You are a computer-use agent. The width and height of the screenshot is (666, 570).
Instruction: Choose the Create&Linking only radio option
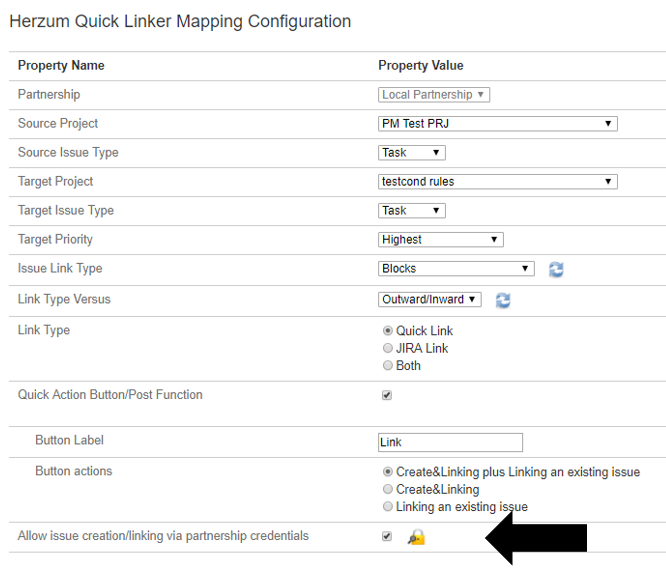coord(388,490)
